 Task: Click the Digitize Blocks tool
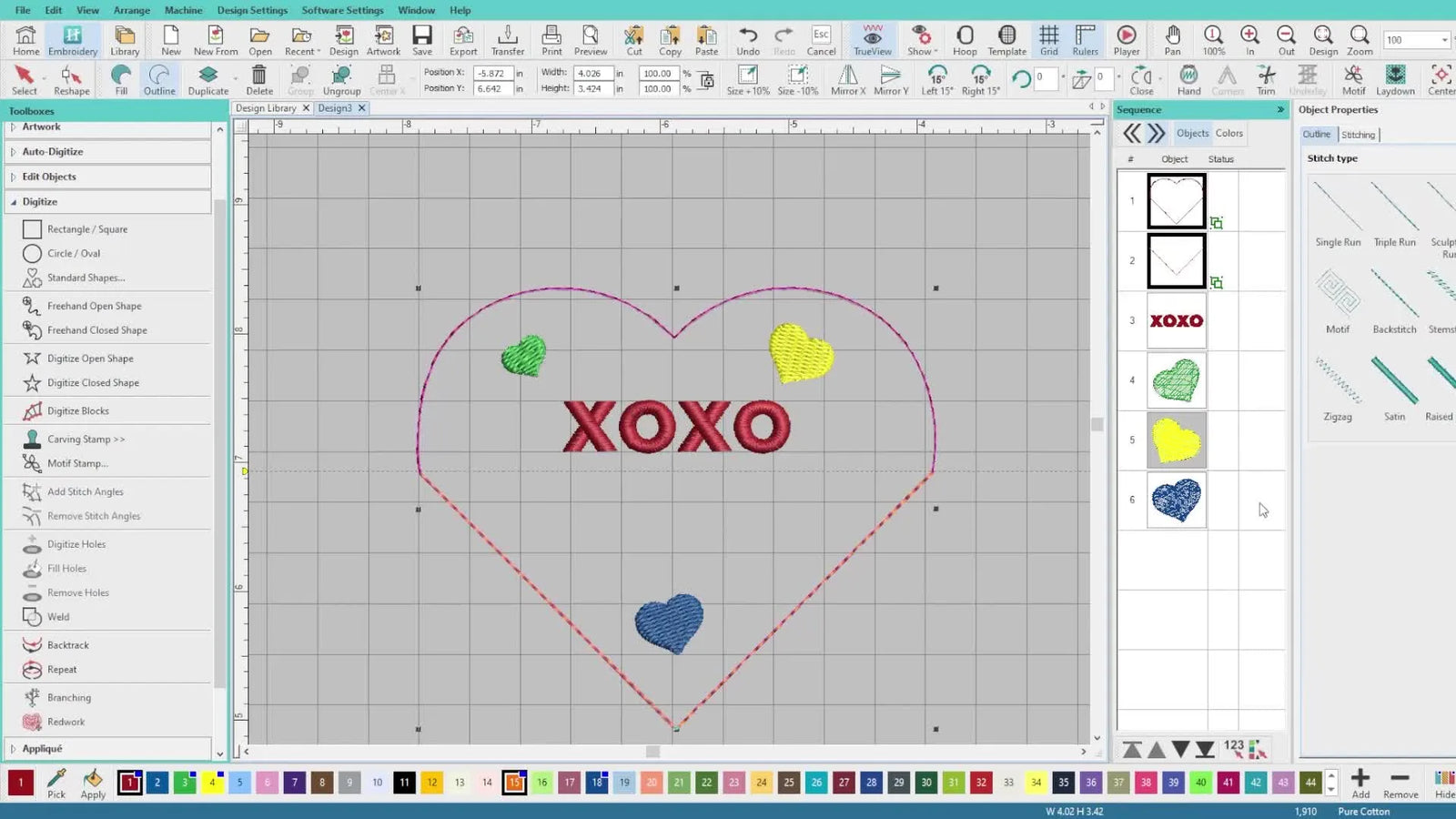77,411
